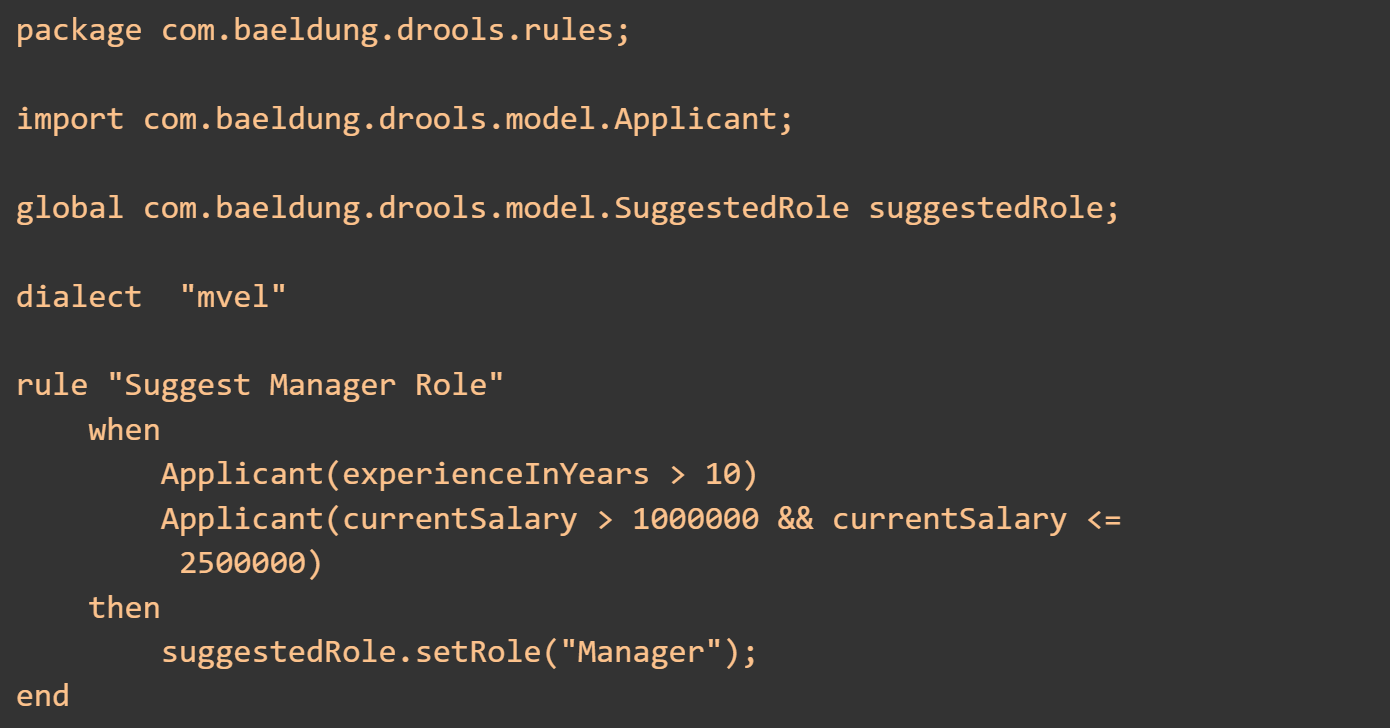Click the 2500000 value on the wrapped line
This screenshot has height=728, width=1390.
pyautogui.click(x=242, y=563)
